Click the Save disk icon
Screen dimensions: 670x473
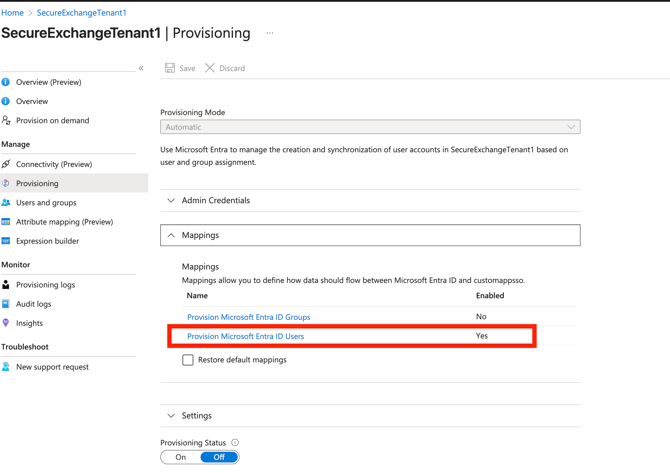(170, 68)
